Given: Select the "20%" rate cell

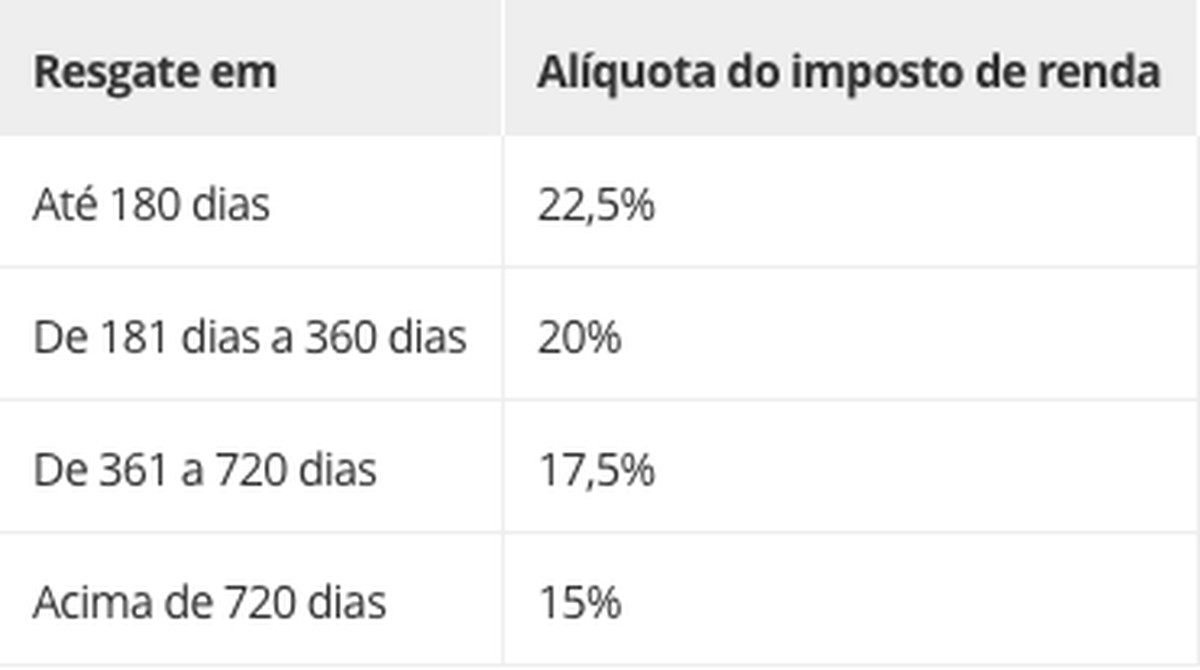Looking at the screenshot, I should (x=579, y=338).
